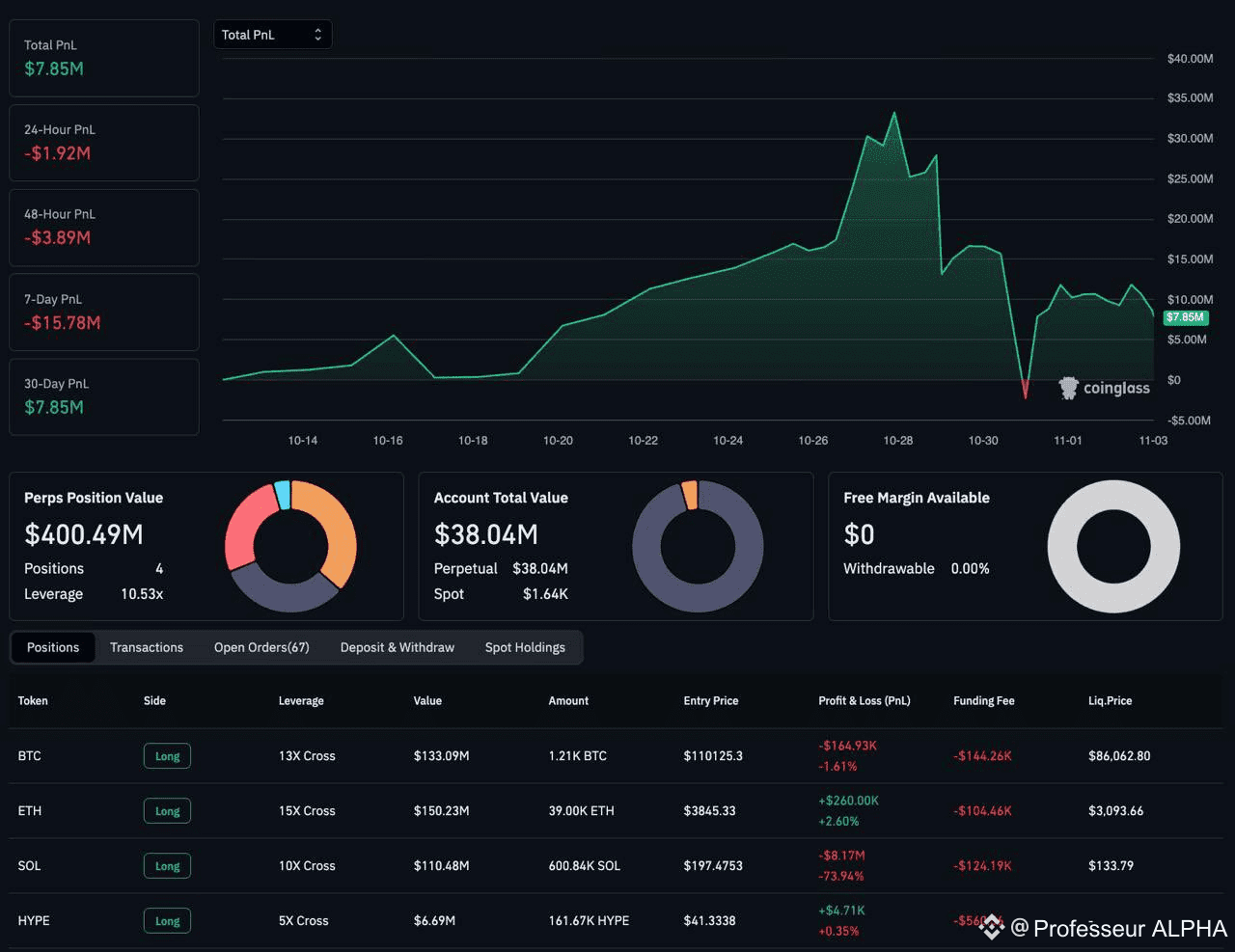This screenshot has height=952, width=1235.
Task: Click the Perps Position Value donut chart
Action: 290,546
